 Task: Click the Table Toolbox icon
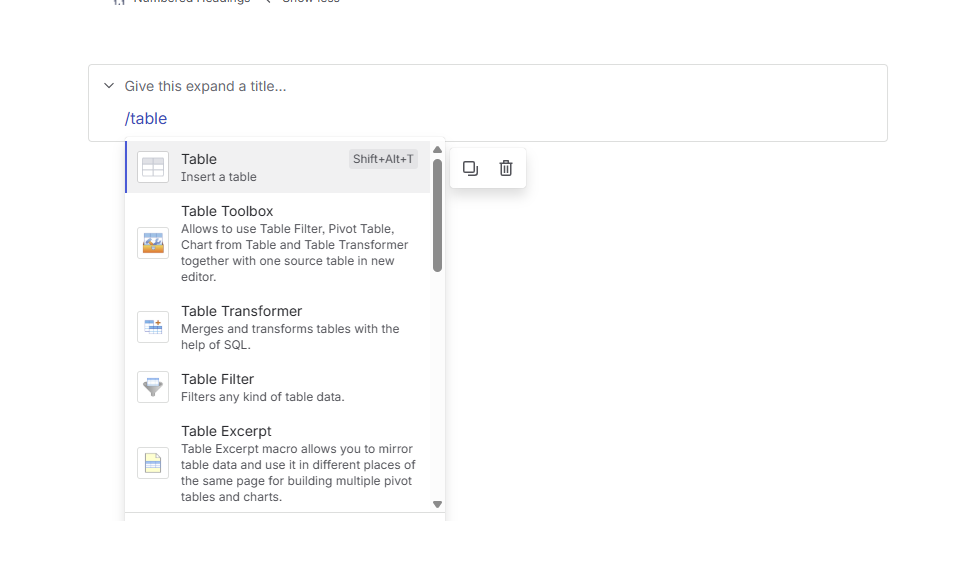pyautogui.click(x=153, y=243)
